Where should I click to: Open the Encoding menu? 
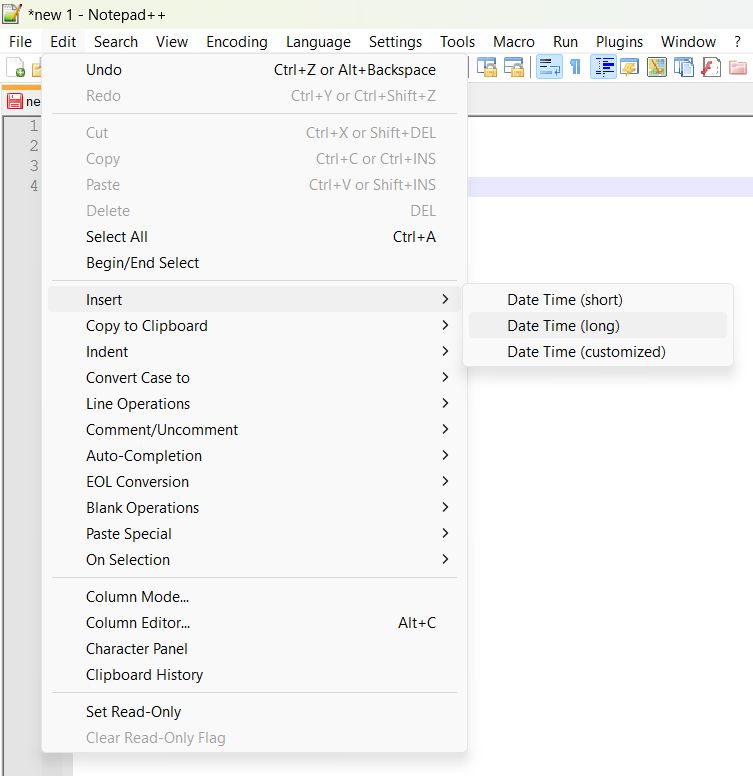[236, 42]
